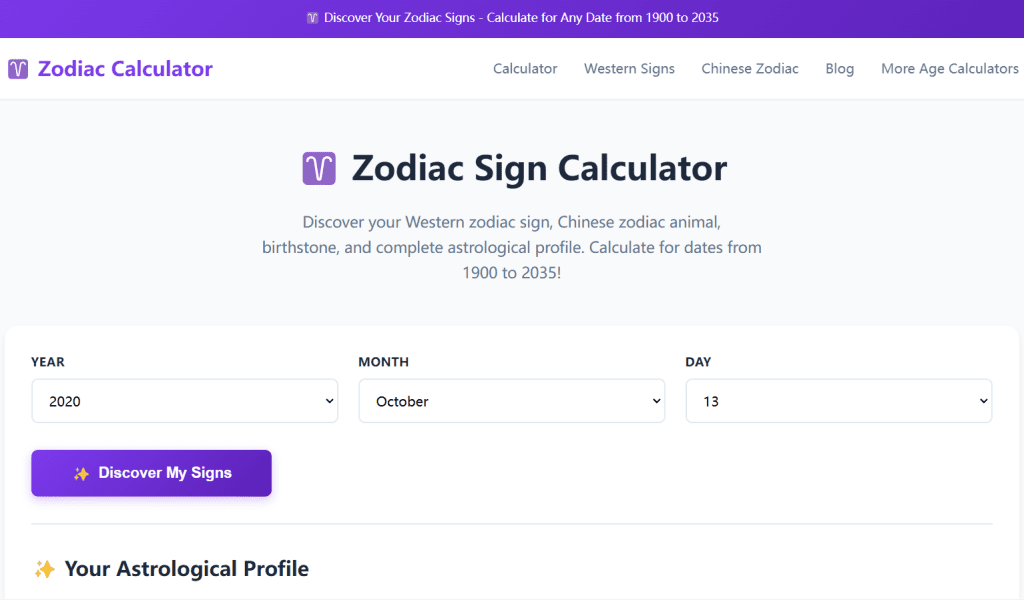The height and width of the screenshot is (602, 1024).
Task: Click the Aries ram icon in the header logo
Action: [16, 68]
